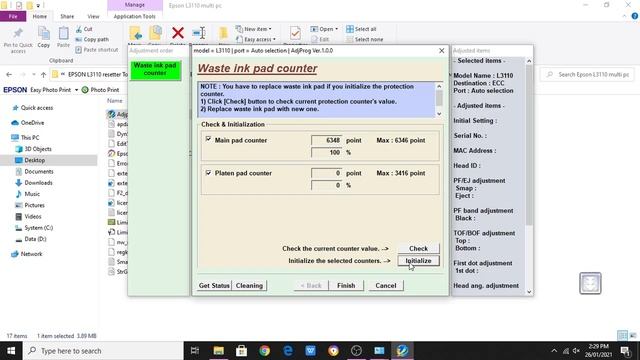The width and height of the screenshot is (640, 360).
Task: Open the View ribbon tab
Action: click(93, 16)
